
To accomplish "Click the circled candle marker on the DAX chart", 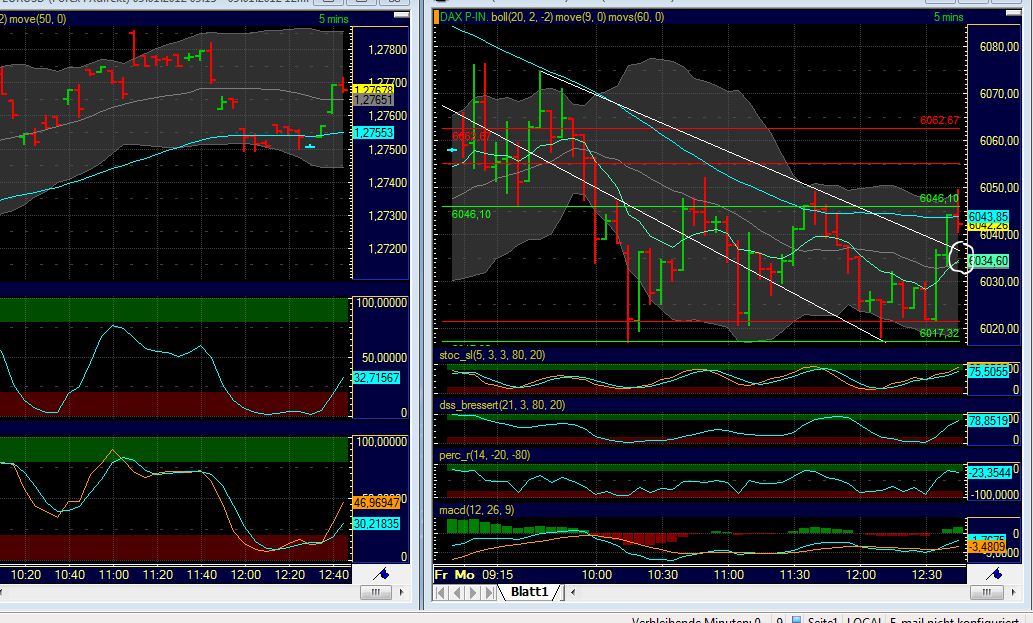I will 961,257.
